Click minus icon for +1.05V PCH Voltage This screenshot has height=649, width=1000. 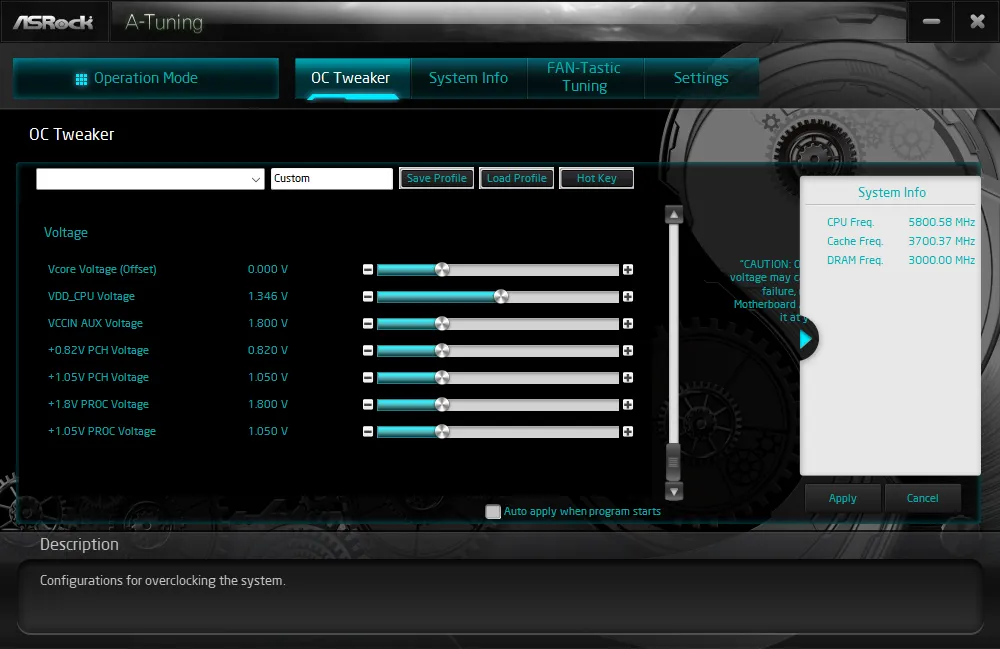[x=368, y=377]
